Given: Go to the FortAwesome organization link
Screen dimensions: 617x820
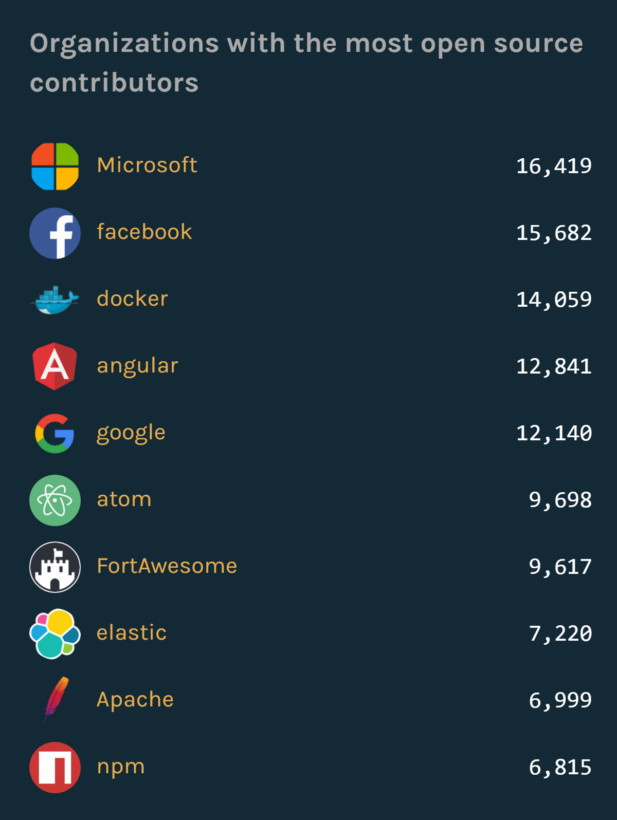Looking at the screenshot, I should [167, 566].
